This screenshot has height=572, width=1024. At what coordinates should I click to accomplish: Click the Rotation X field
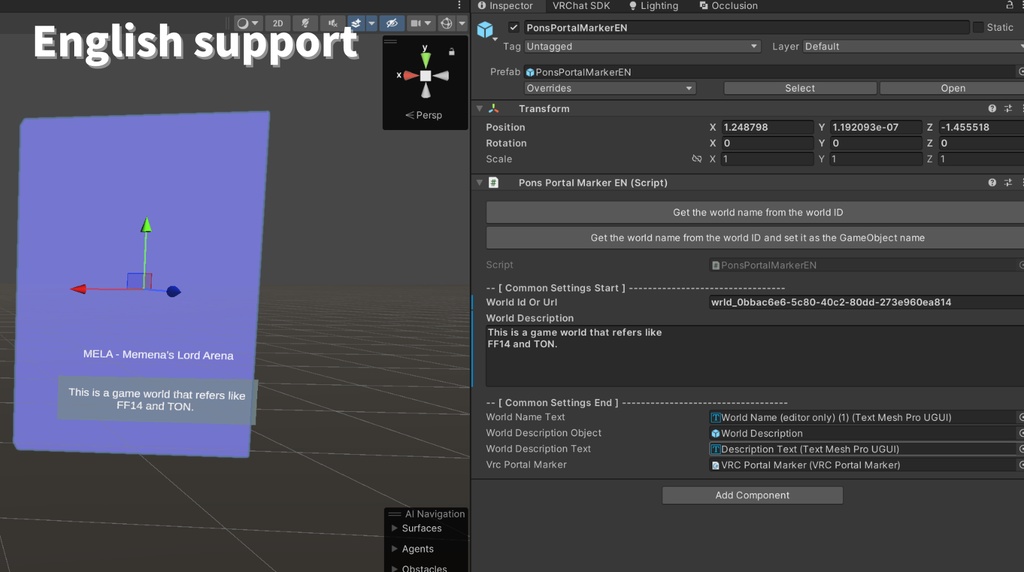pos(767,143)
